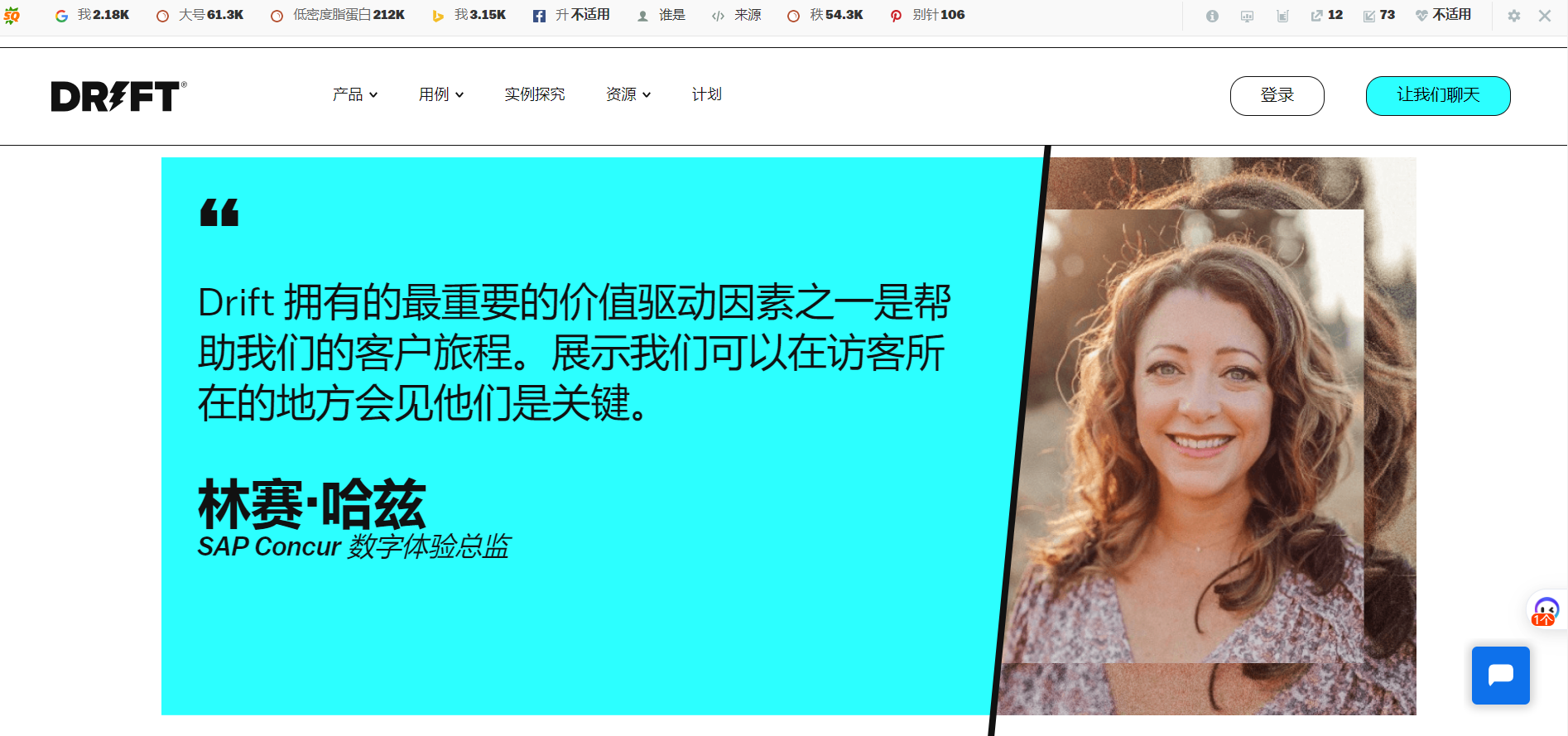This screenshot has width=1568, height=736.
Task: Open the page info icon
Action: click(1212, 16)
